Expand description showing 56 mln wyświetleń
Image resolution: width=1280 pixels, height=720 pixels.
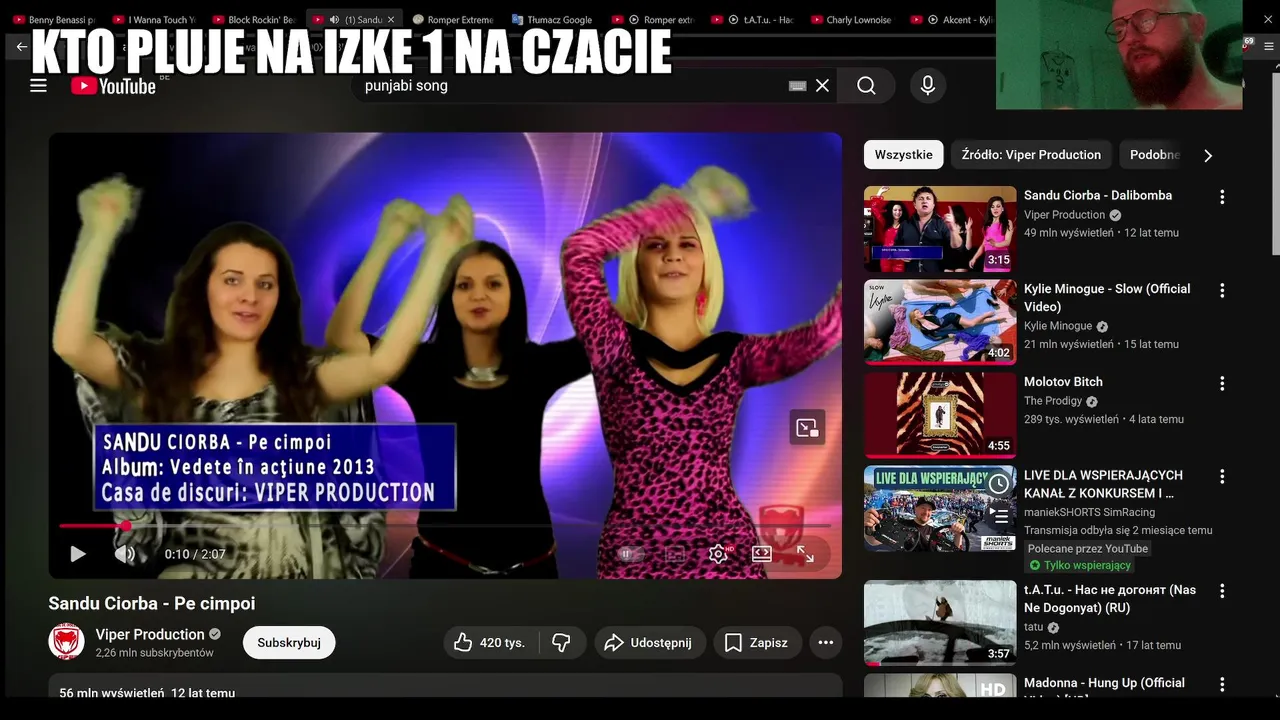coord(445,688)
